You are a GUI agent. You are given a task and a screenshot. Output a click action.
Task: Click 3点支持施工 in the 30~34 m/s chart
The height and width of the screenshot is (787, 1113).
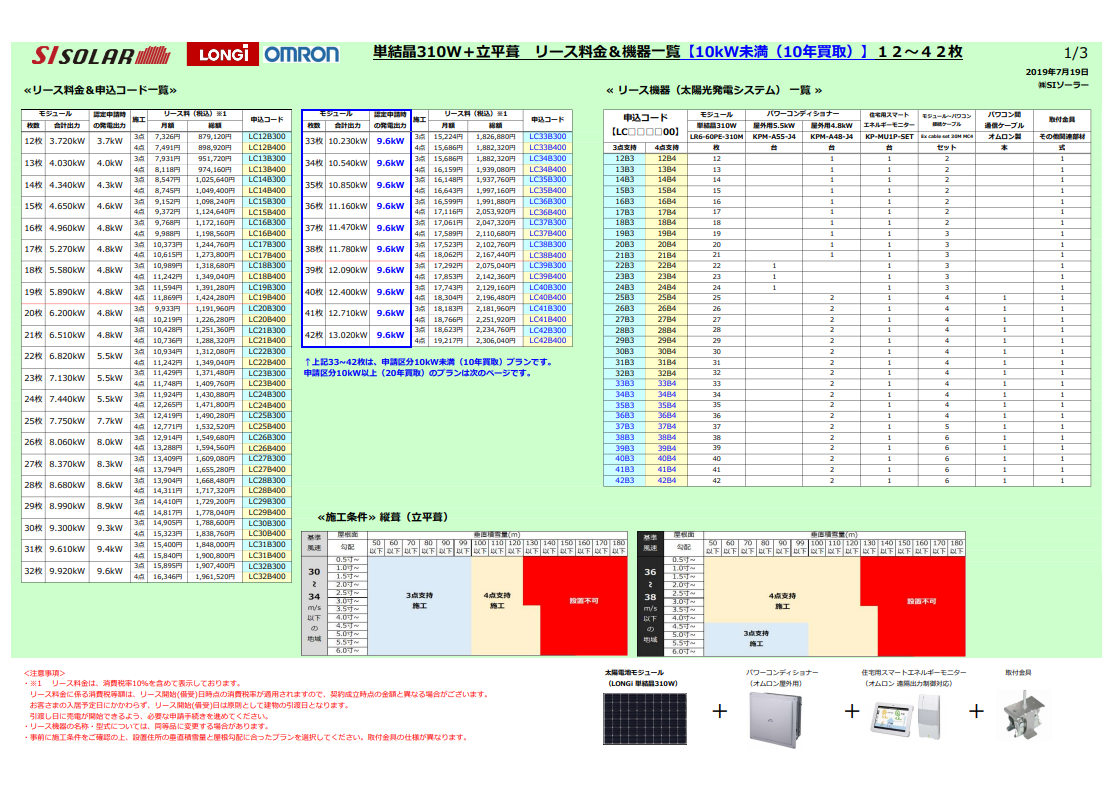point(419,600)
